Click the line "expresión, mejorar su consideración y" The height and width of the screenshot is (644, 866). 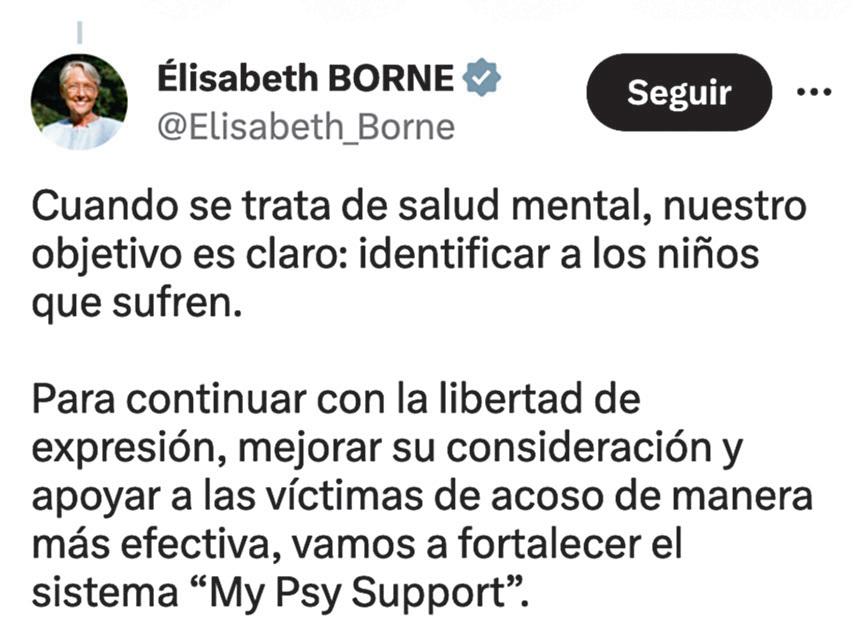point(388,448)
